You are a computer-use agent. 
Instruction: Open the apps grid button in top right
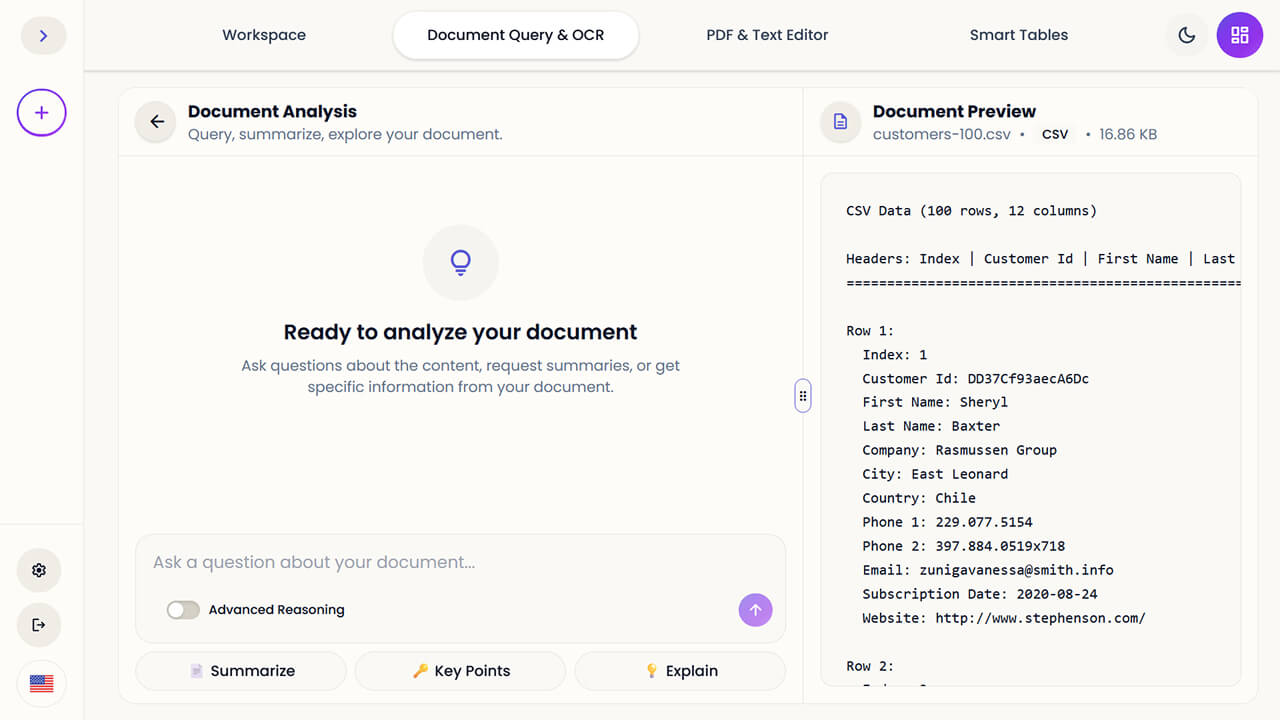(x=1239, y=35)
